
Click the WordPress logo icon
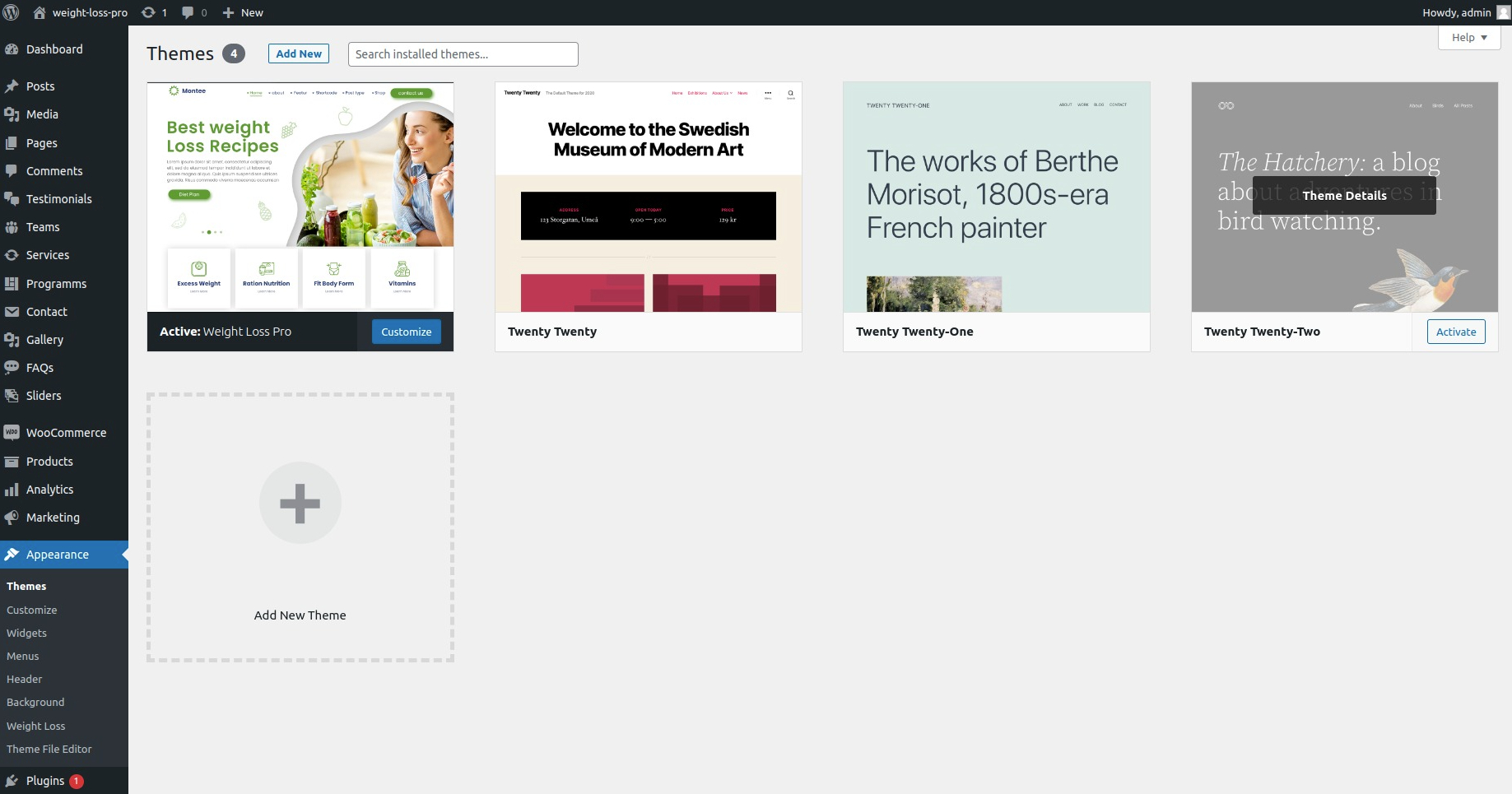[x=12, y=12]
